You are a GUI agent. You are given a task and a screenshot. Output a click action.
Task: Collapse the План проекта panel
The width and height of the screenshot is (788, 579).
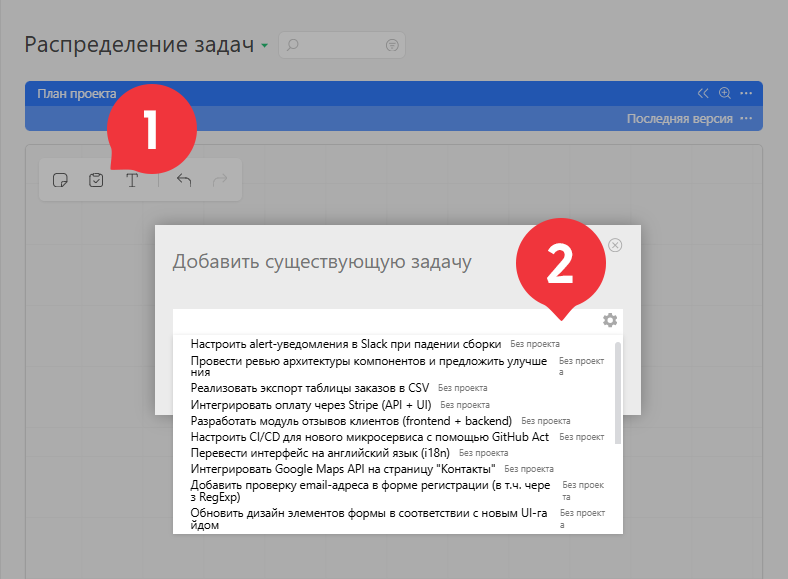tap(703, 93)
